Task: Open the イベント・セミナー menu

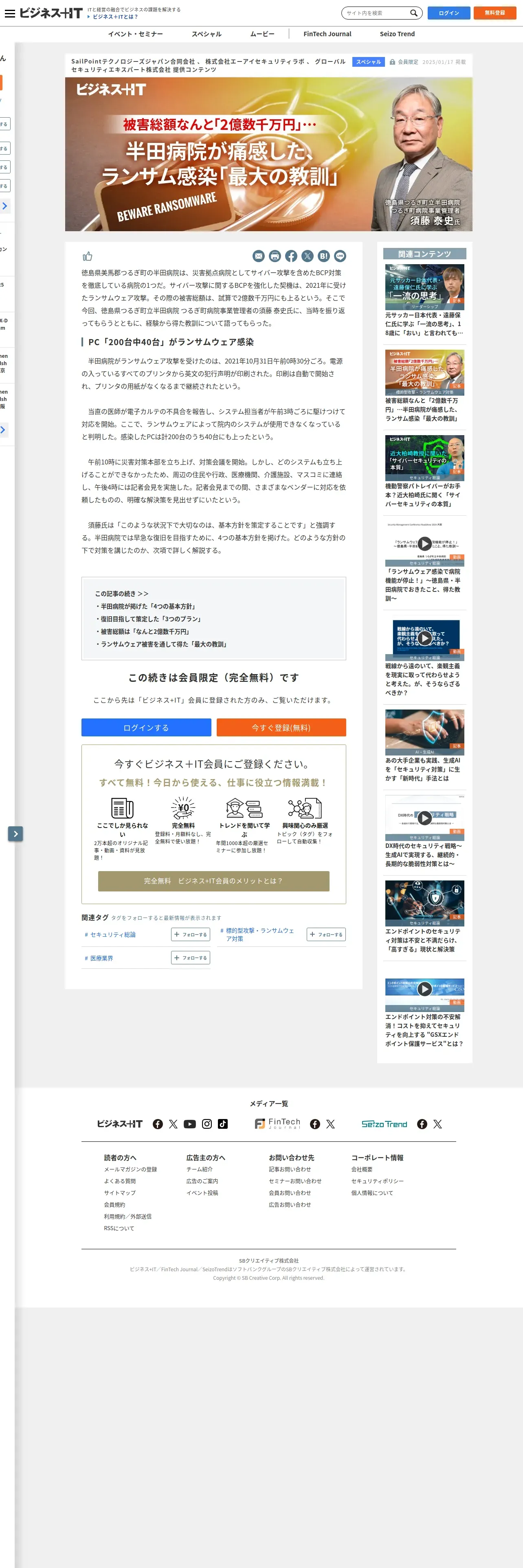Action: pos(135,34)
